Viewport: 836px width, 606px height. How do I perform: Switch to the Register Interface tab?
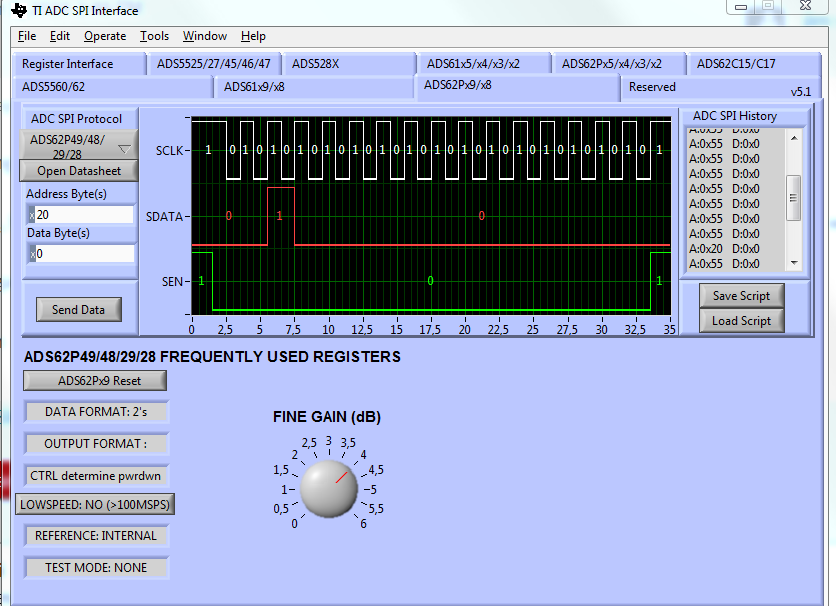[x=68, y=64]
